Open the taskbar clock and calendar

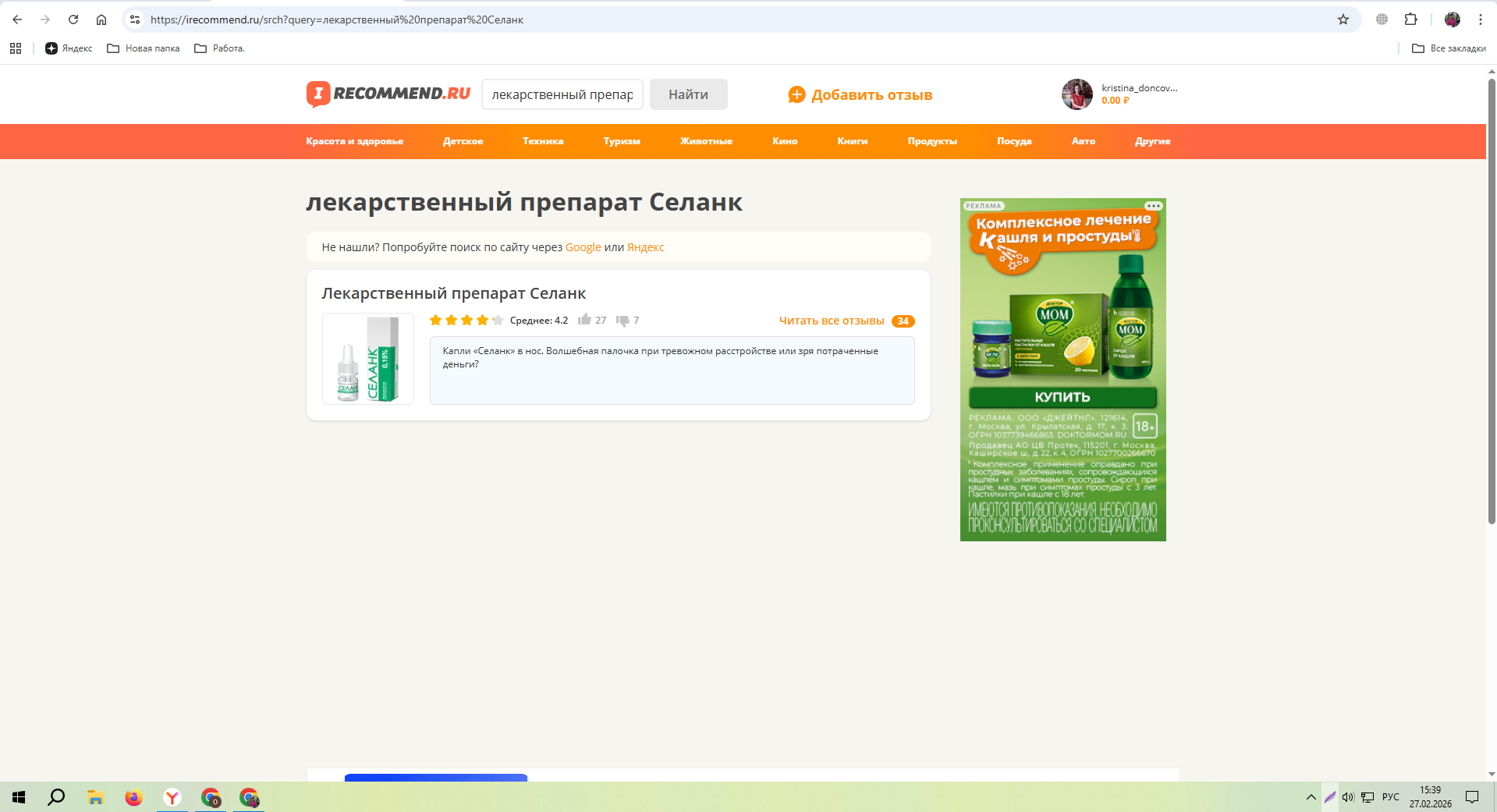[x=1431, y=797]
